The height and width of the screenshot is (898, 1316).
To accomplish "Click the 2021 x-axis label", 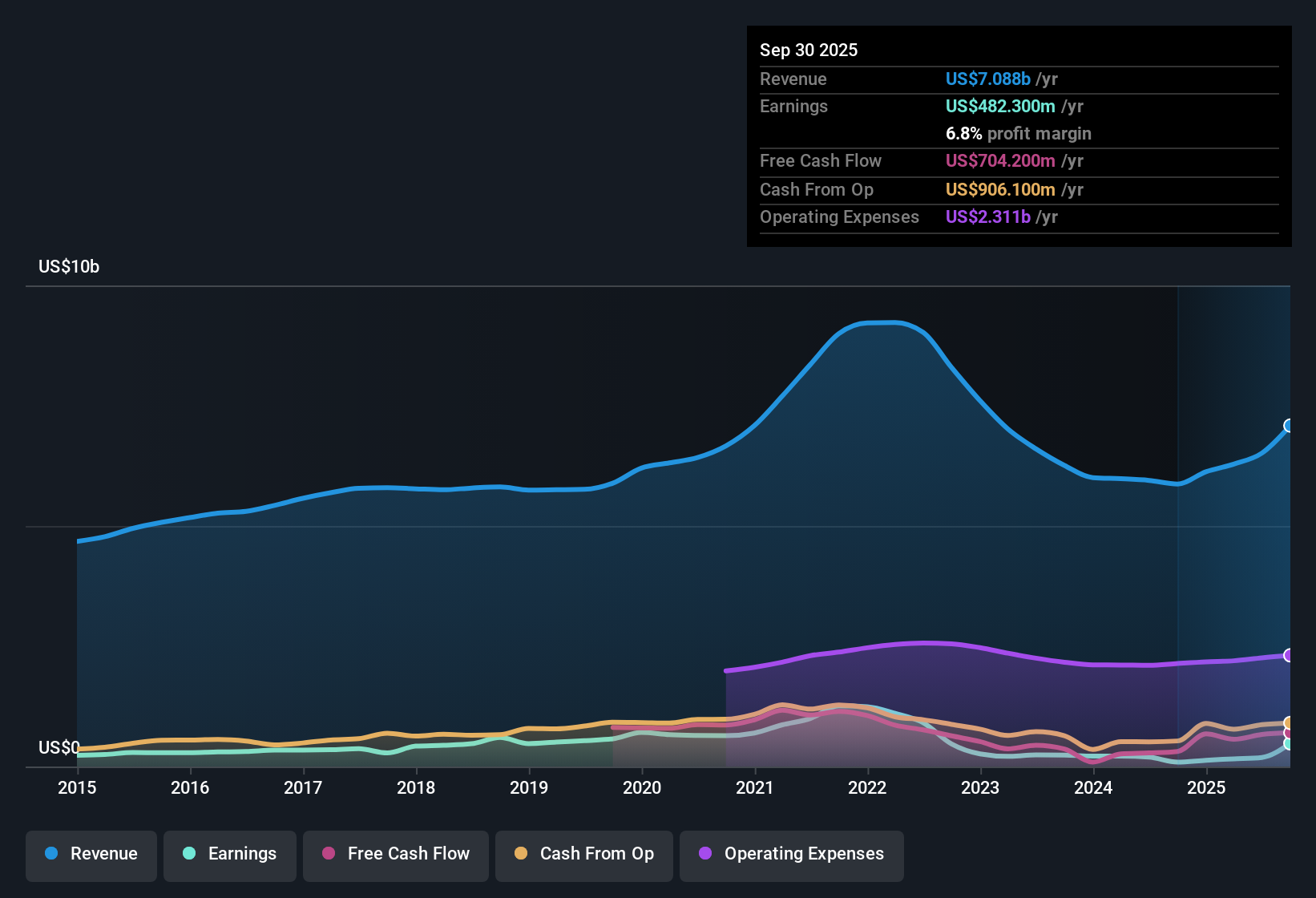I will point(755,788).
